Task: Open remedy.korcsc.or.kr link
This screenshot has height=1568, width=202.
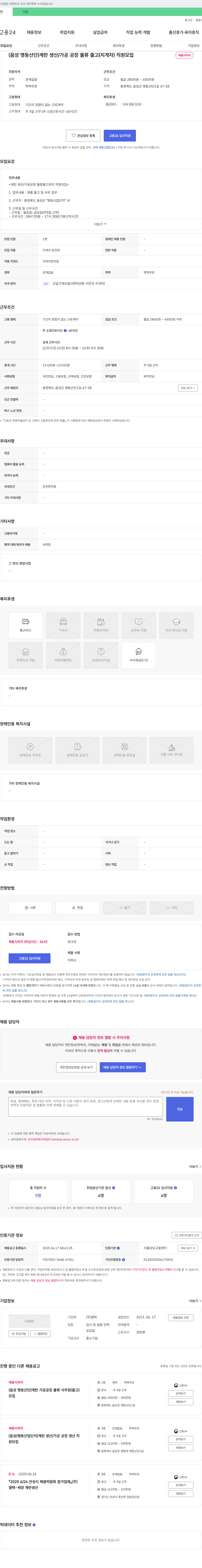Action: [x=53, y=1139]
